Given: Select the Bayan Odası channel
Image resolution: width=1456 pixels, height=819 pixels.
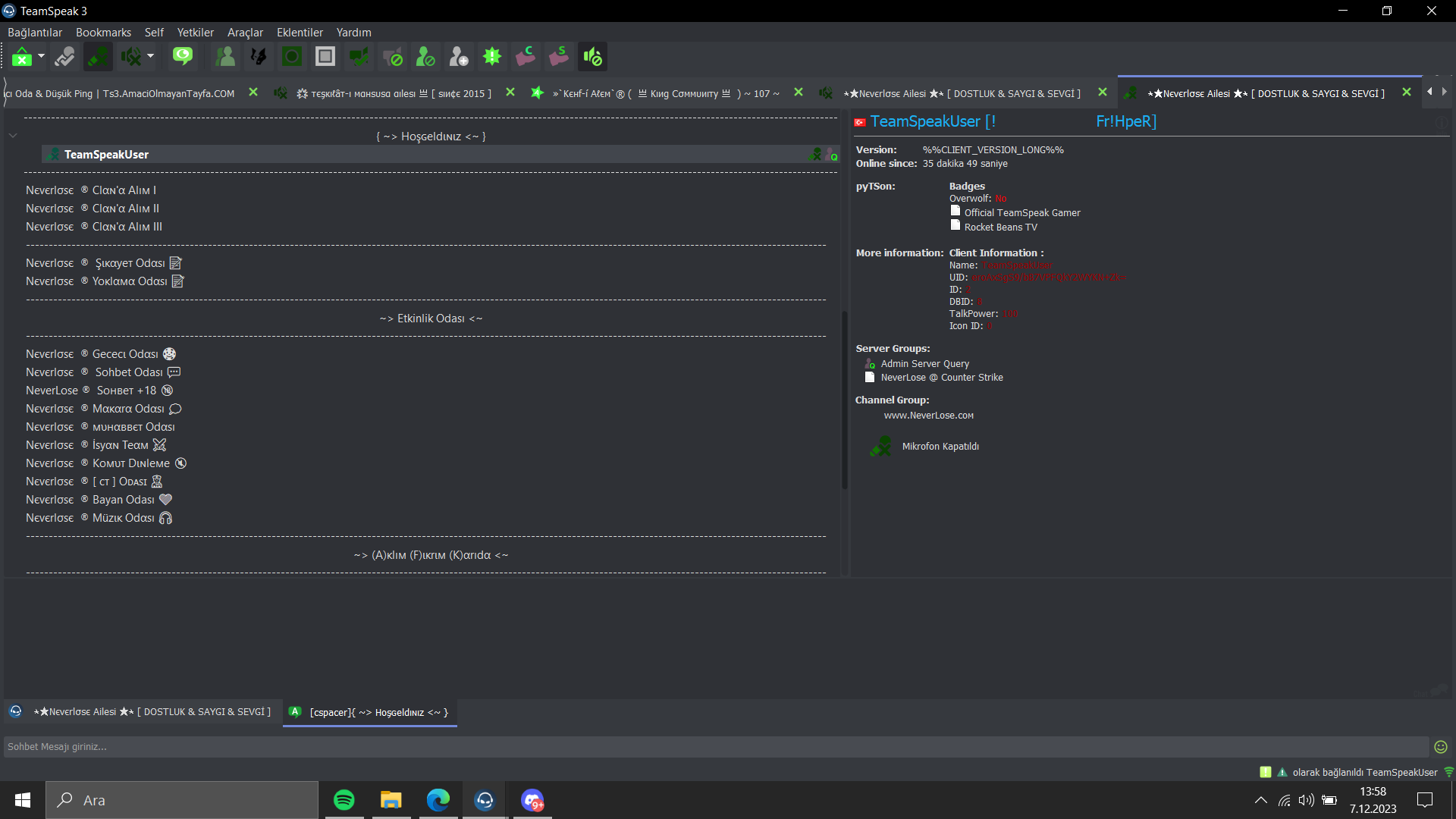Looking at the screenshot, I should [x=99, y=500].
